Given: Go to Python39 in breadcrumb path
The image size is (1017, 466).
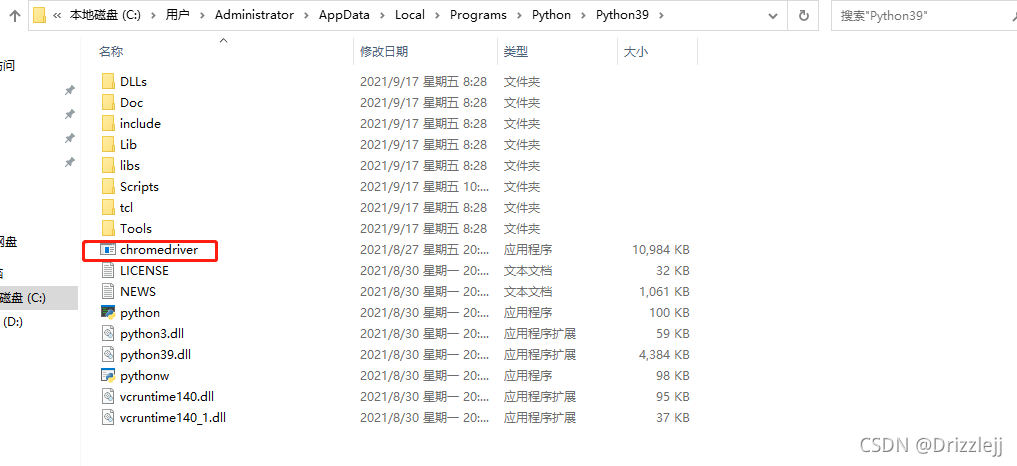Looking at the screenshot, I should tap(622, 15).
